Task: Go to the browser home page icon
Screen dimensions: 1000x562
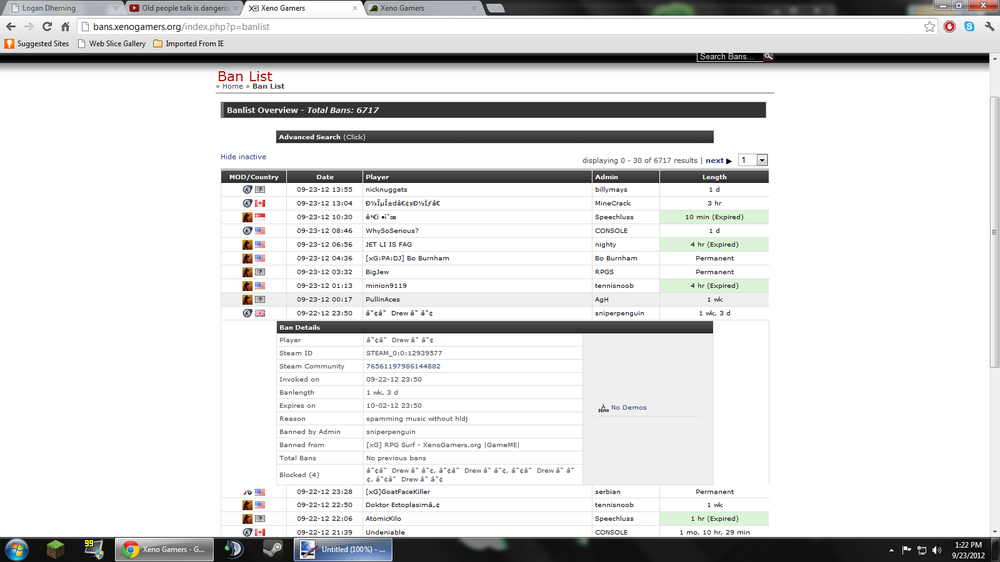Action: coord(65,27)
